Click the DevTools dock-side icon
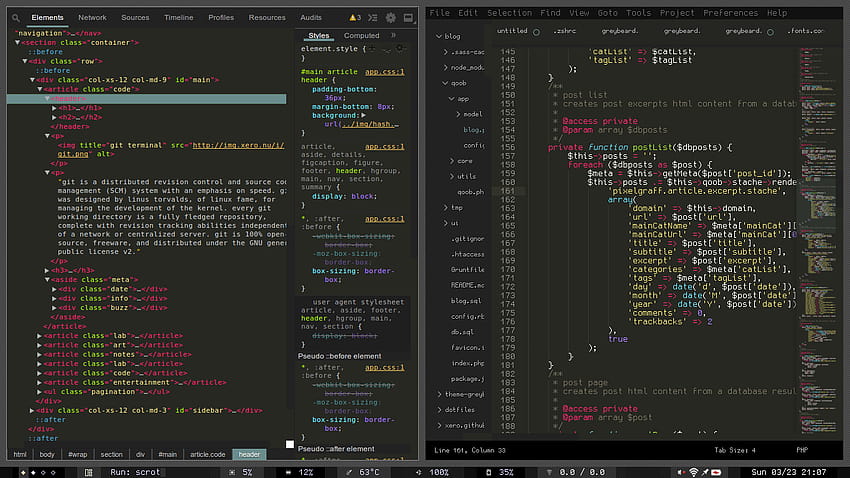The height and width of the screenshot is (478, 850). 408,18
